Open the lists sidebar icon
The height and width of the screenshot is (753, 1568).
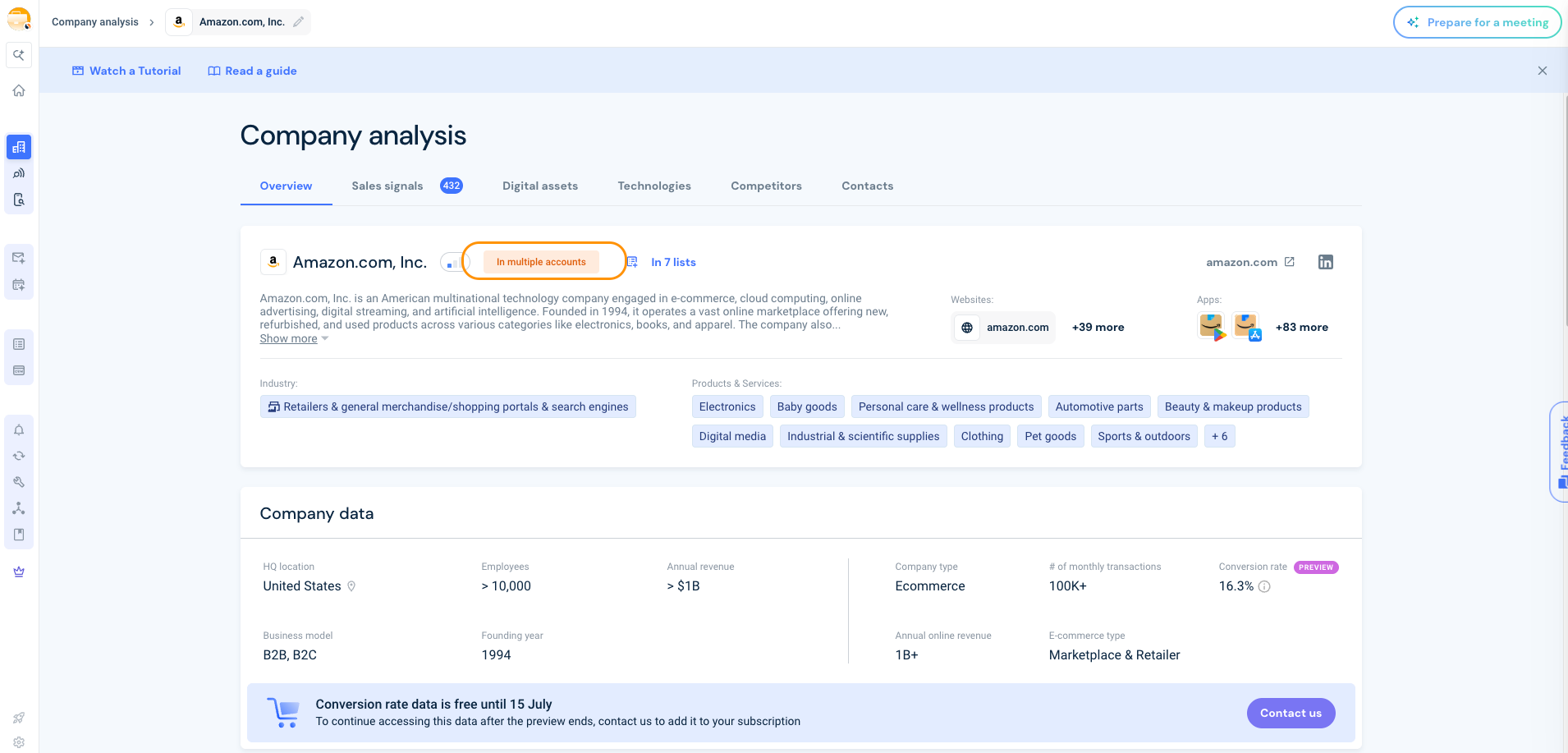[x=19, y=344]
